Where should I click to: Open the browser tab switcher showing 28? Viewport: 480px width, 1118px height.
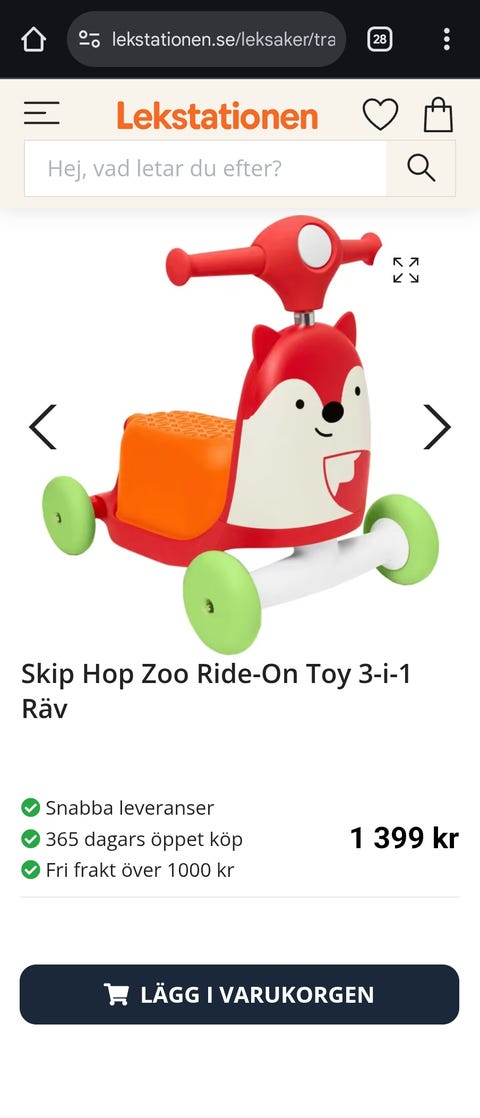(x=379, y=39)
